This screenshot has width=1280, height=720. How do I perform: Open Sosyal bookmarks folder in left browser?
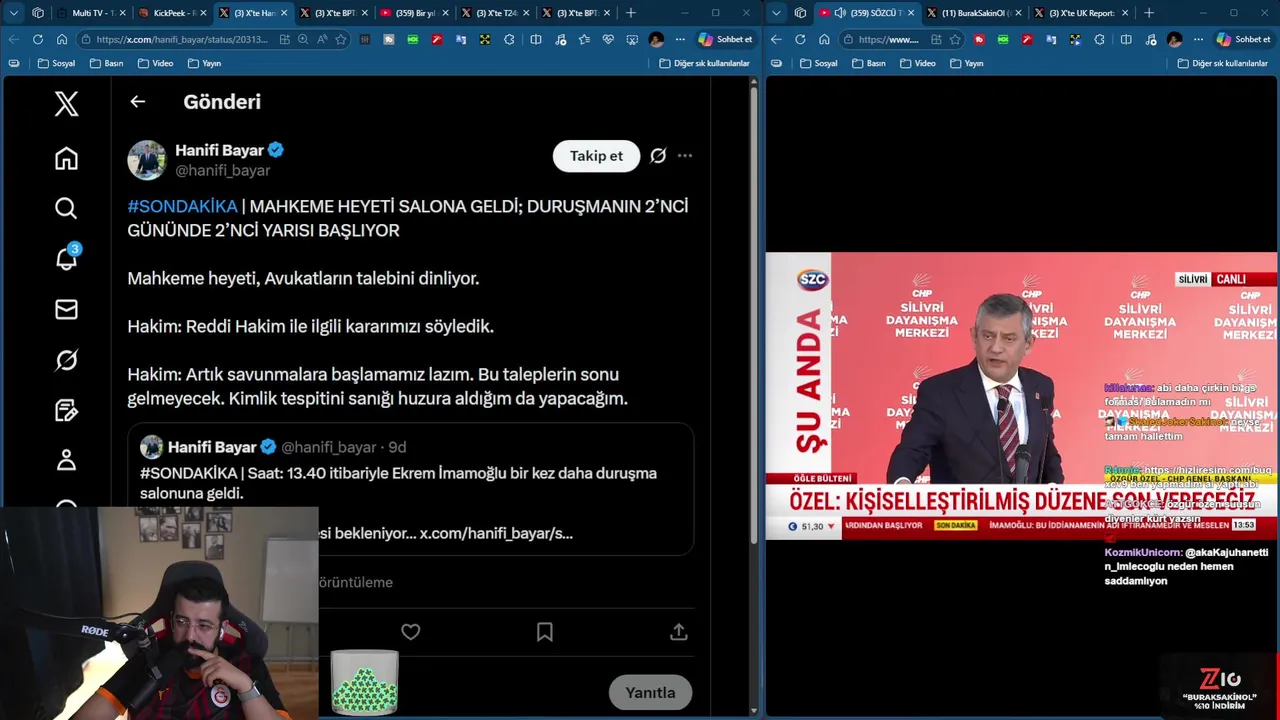tap(56, 63)
